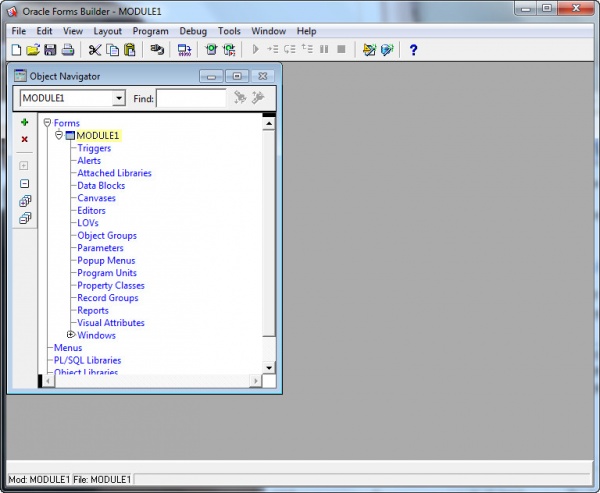The width and height of the screenshot is (600, 493).
Task: Click the Compile Module toolbar icon
Action: pyautogui.click(x=184, y=50)
